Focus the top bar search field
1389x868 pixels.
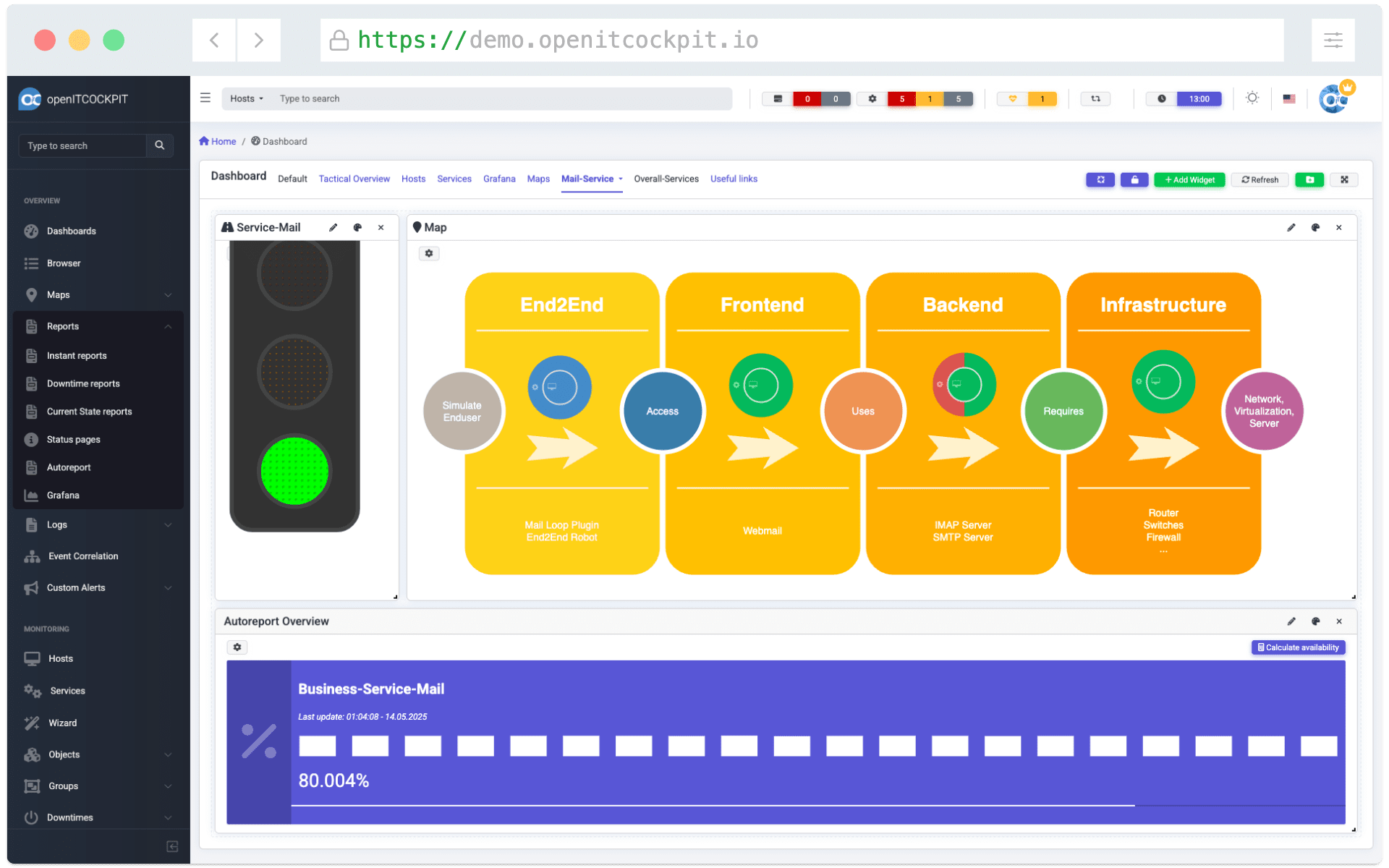click(502, 99)
